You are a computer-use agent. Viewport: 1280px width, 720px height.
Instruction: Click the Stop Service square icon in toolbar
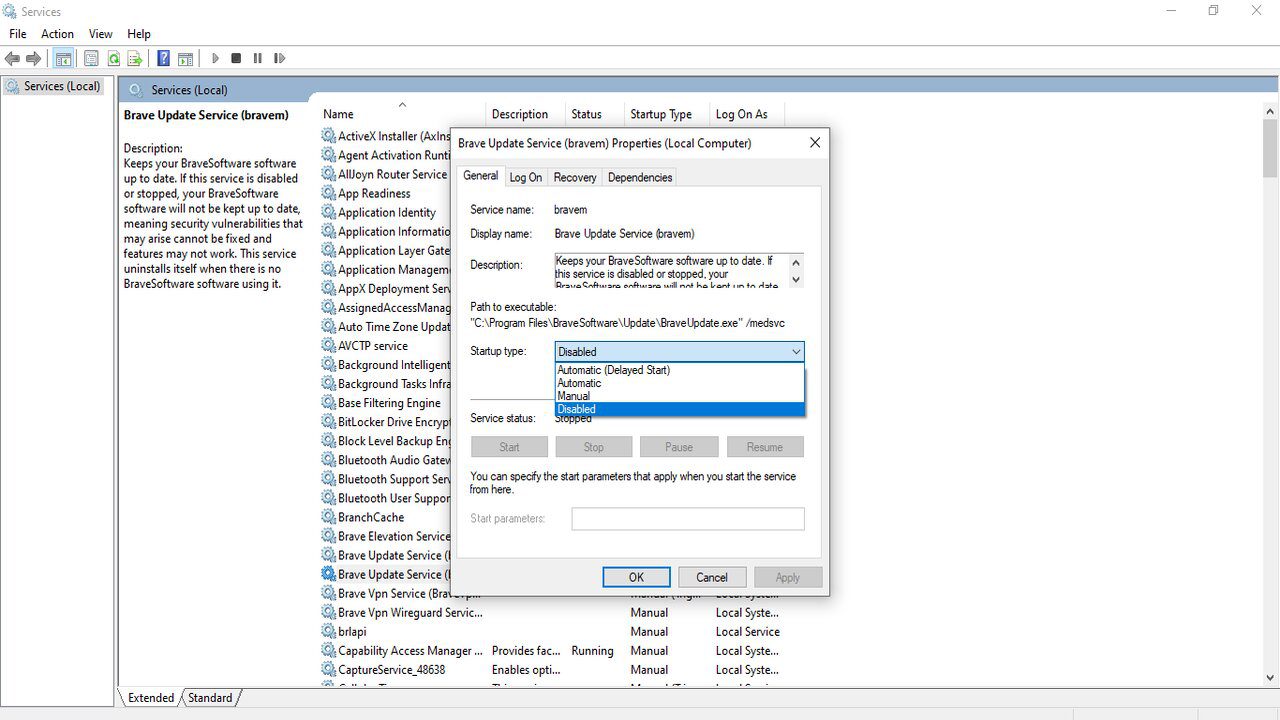[x=236, y=59]
